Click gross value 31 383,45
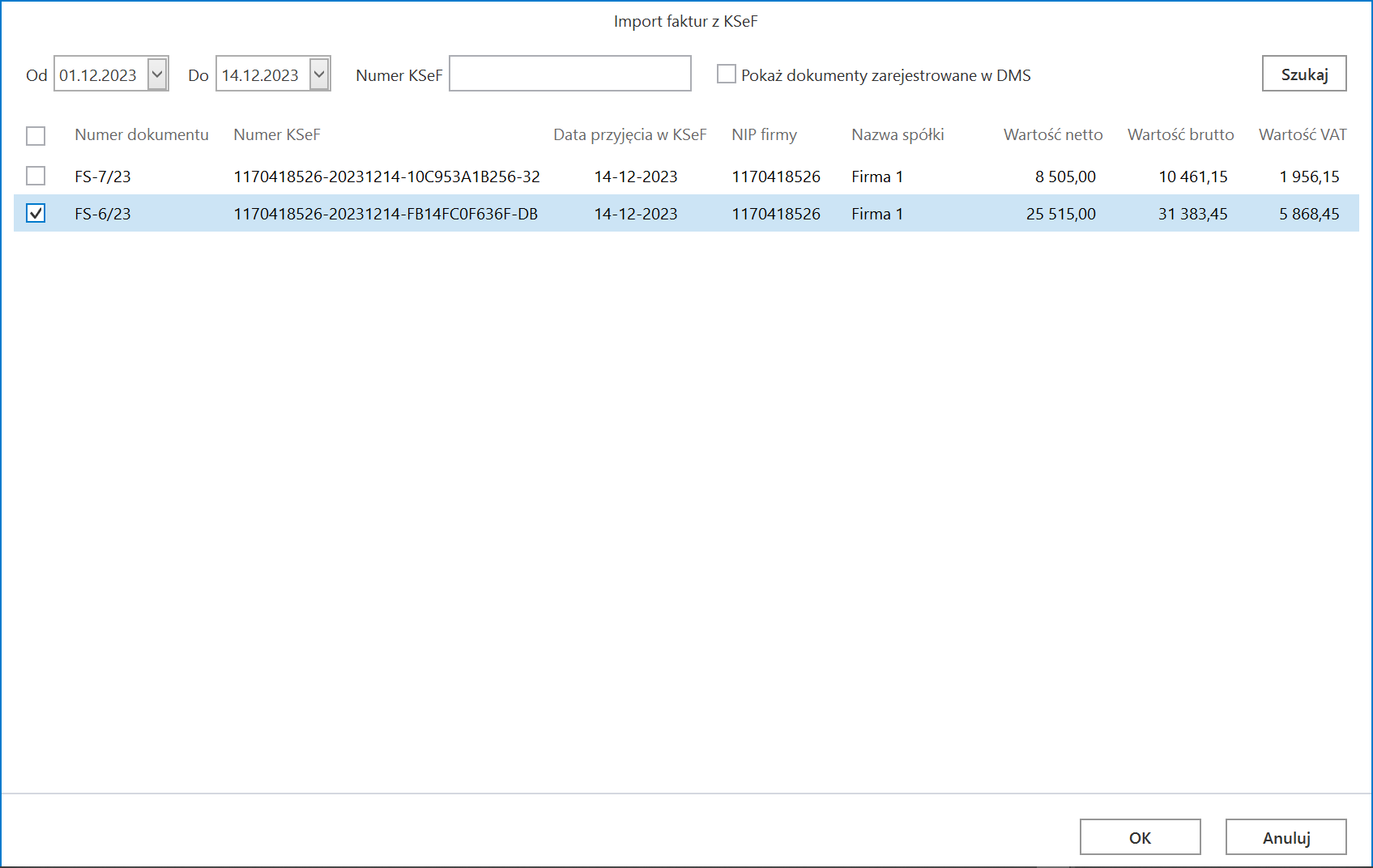Image resolution: width=1373 pixels, height=868 pixels. coord(1193,214)
